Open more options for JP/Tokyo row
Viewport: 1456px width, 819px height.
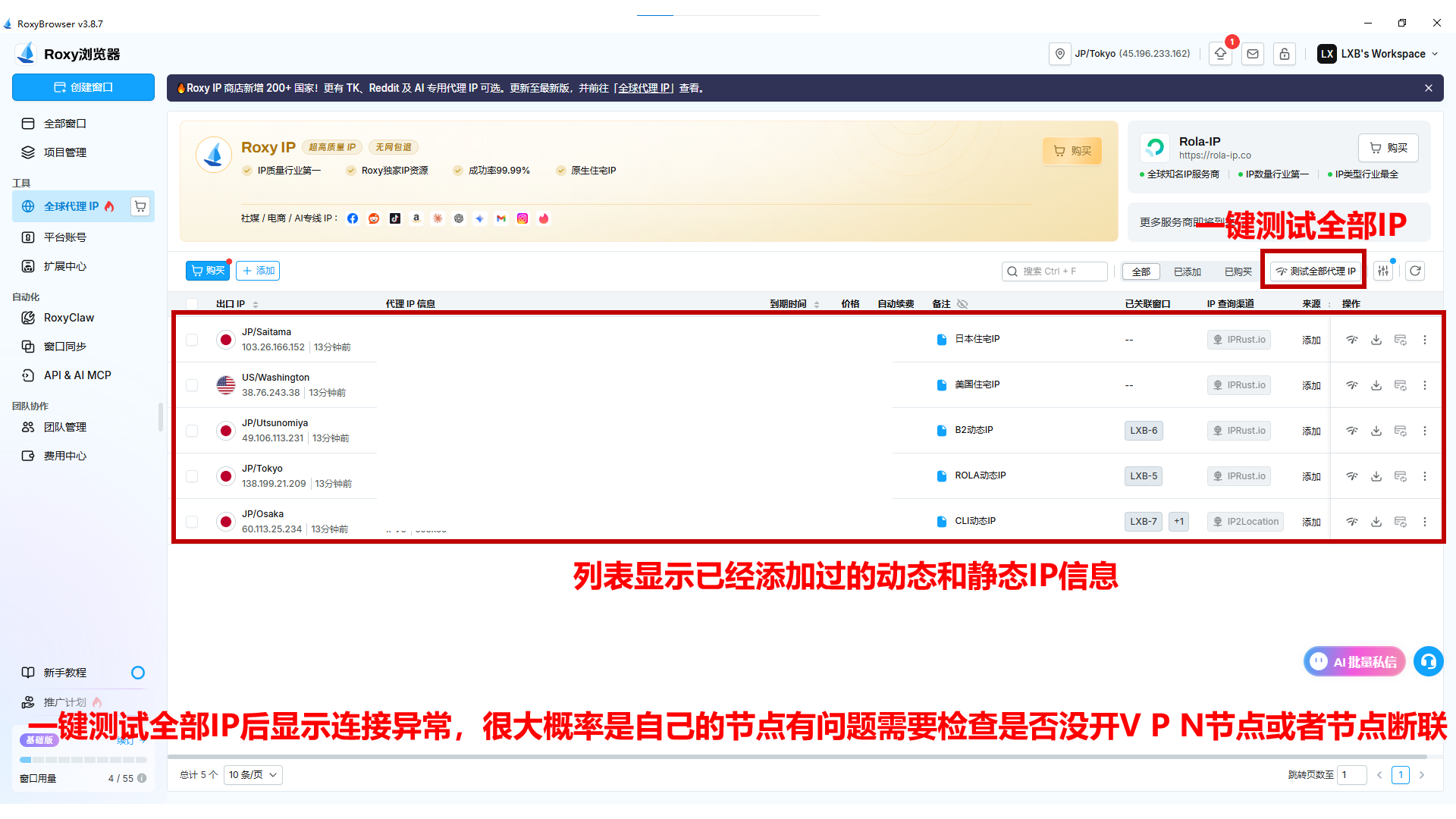[1425, 476]
